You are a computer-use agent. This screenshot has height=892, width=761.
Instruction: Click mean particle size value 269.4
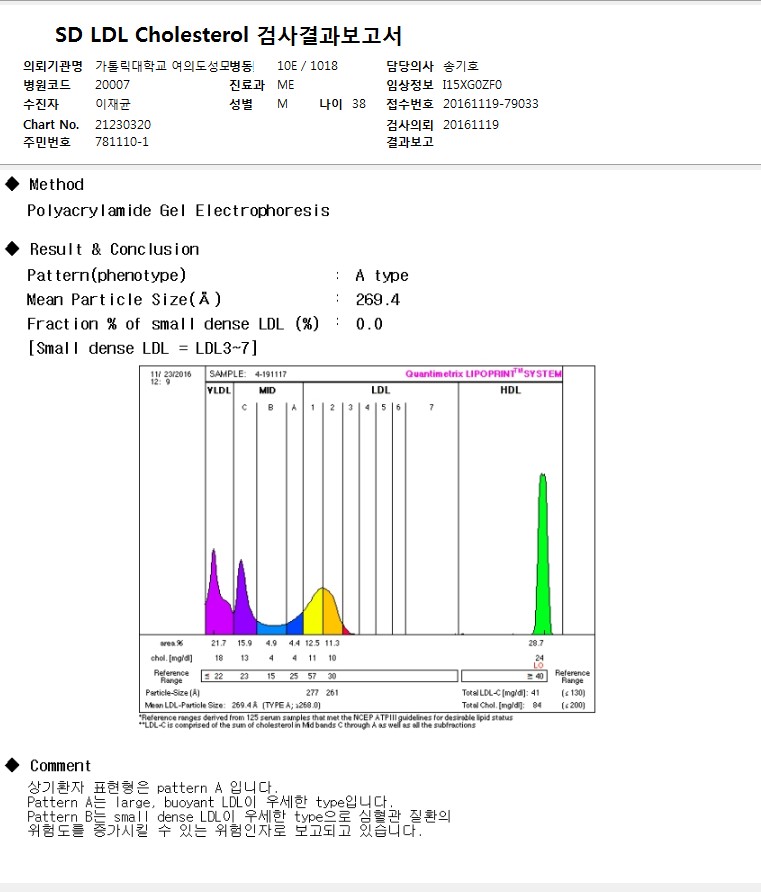point(378,300)
